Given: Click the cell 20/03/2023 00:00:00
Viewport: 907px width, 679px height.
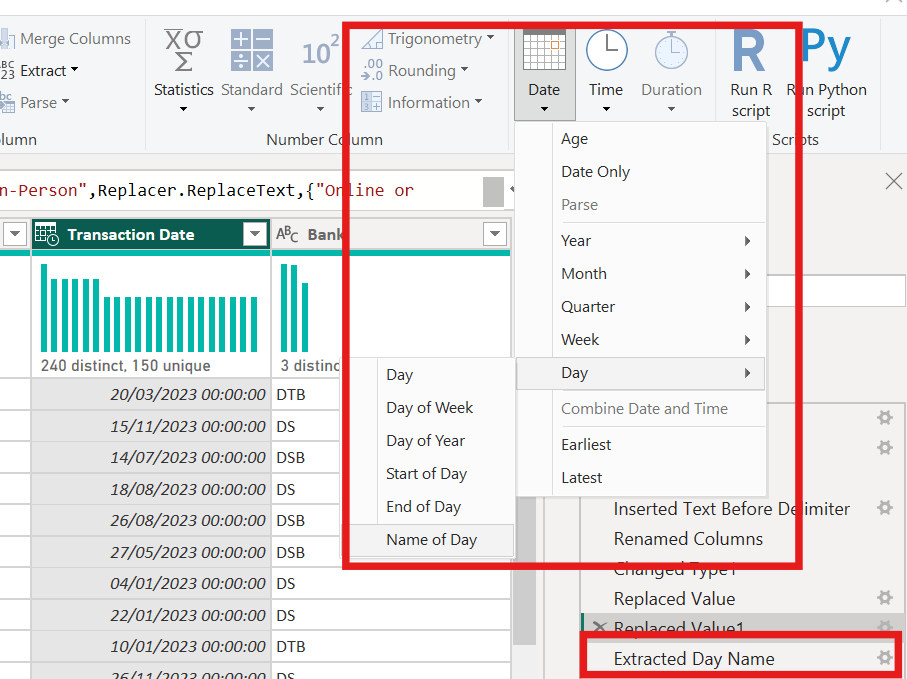Looking at the screenshot, I should coord(151,394).
